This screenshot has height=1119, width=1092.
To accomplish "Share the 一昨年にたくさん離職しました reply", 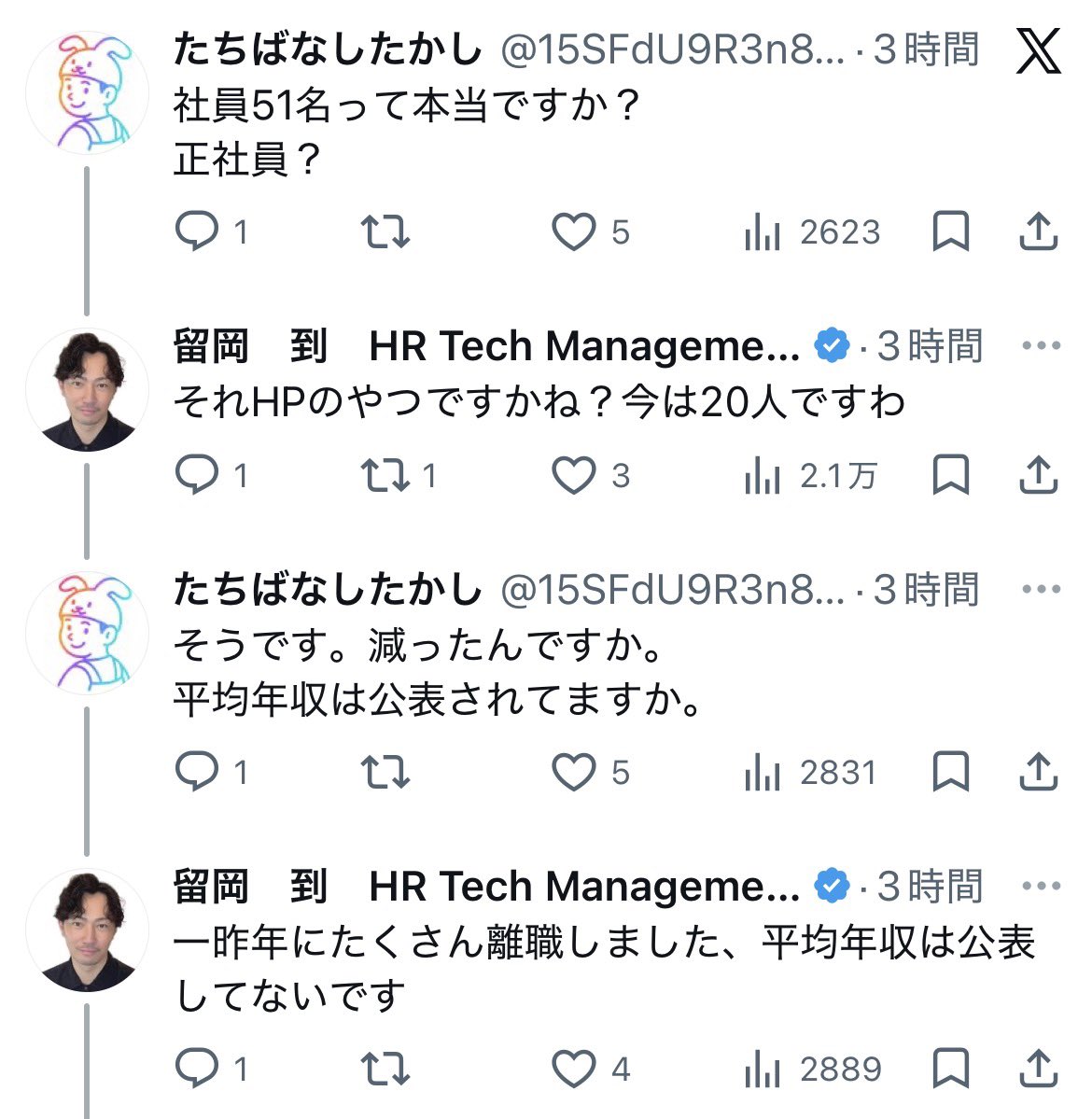I will 1038,1069.
